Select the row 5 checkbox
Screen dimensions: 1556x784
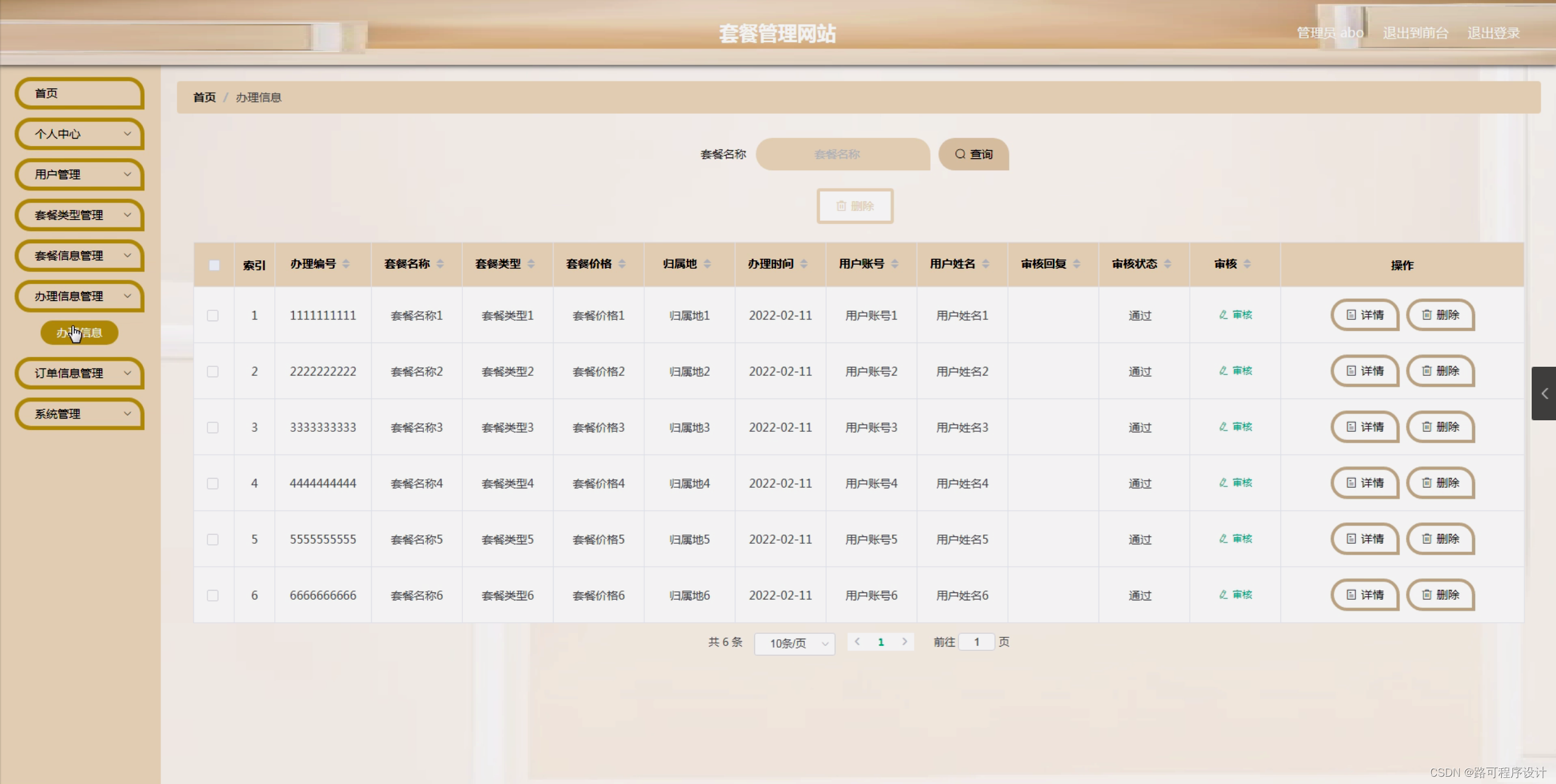tap(212, 539)
